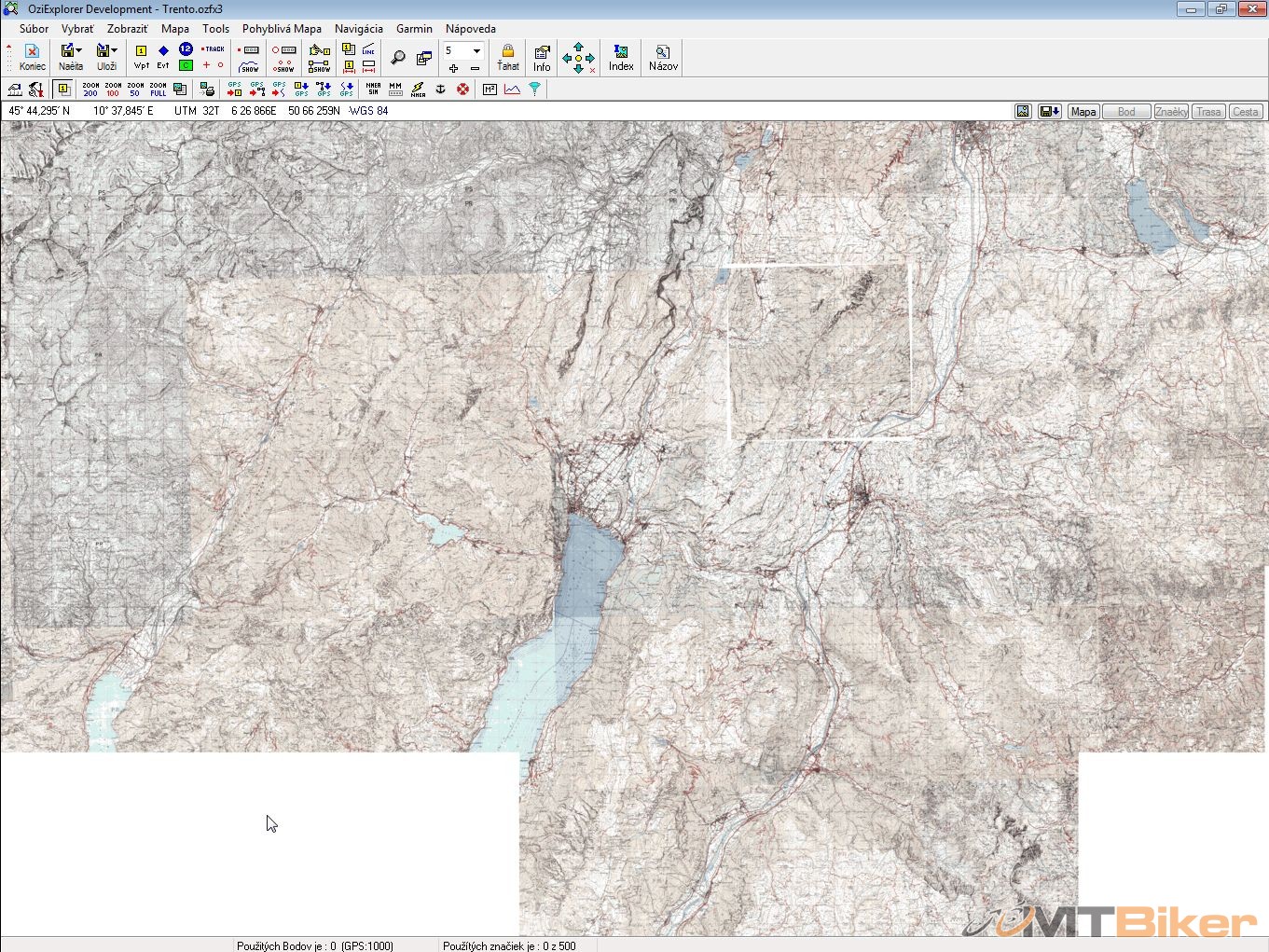Click the anchor alarm icon

(x=440, y=90)
